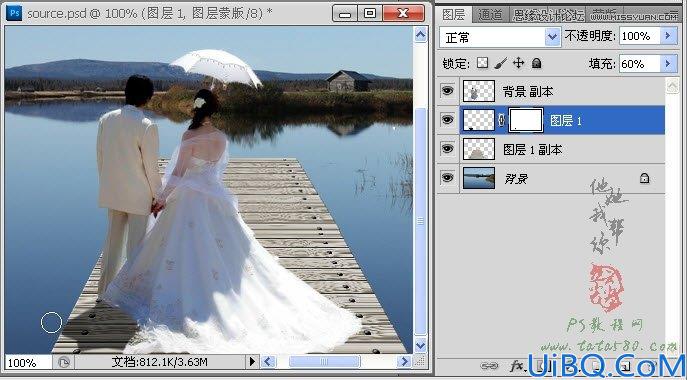Switch to the 图层 tab
Viewport: 687px width, 380px height.
(453, 14)
